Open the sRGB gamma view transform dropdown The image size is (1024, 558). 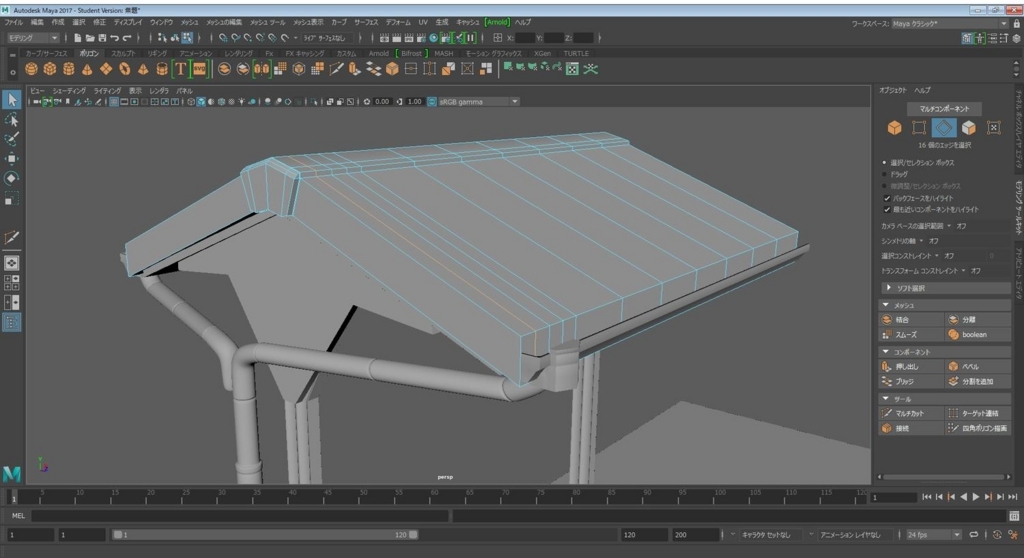478,102
